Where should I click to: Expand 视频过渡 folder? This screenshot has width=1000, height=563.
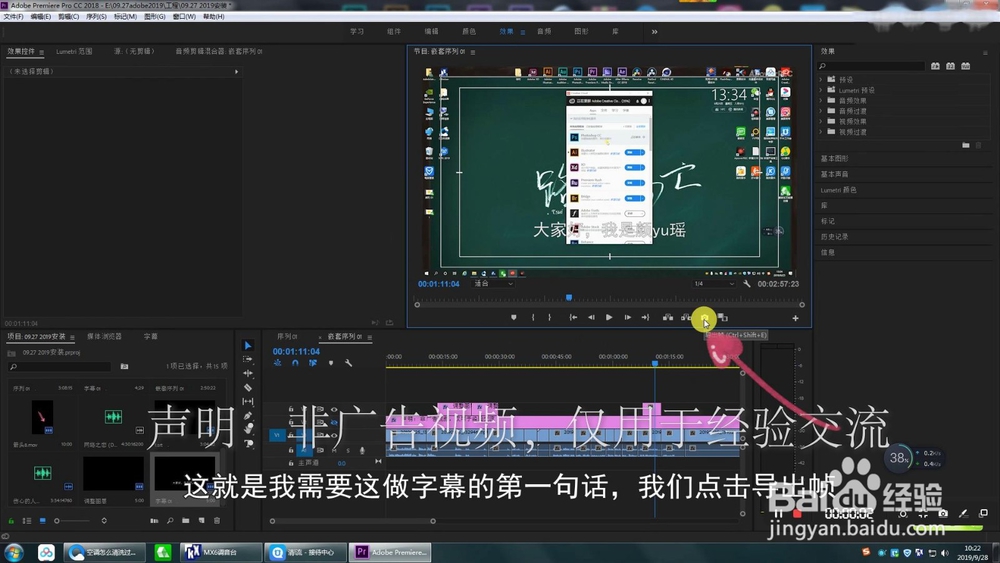821,131
